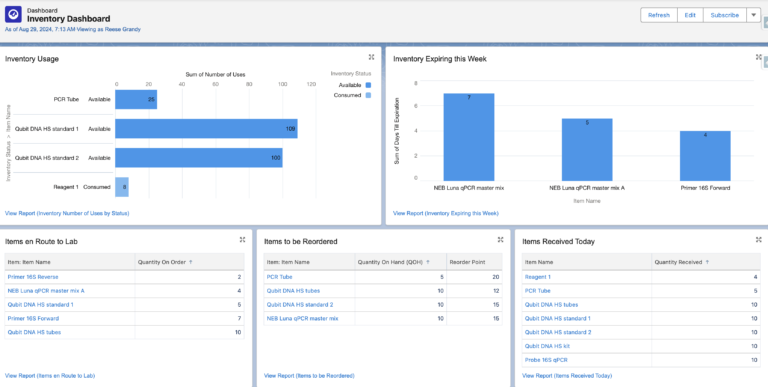
Task: Sort by Quantity On Order arrow
Action: point(191,262)
